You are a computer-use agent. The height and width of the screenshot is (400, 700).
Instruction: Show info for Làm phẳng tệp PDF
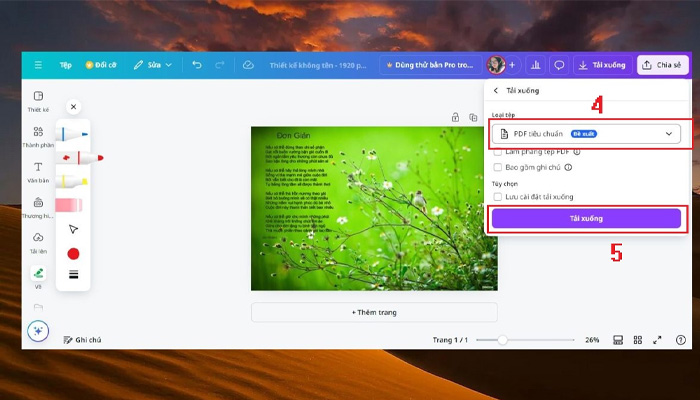click(577, 152)
